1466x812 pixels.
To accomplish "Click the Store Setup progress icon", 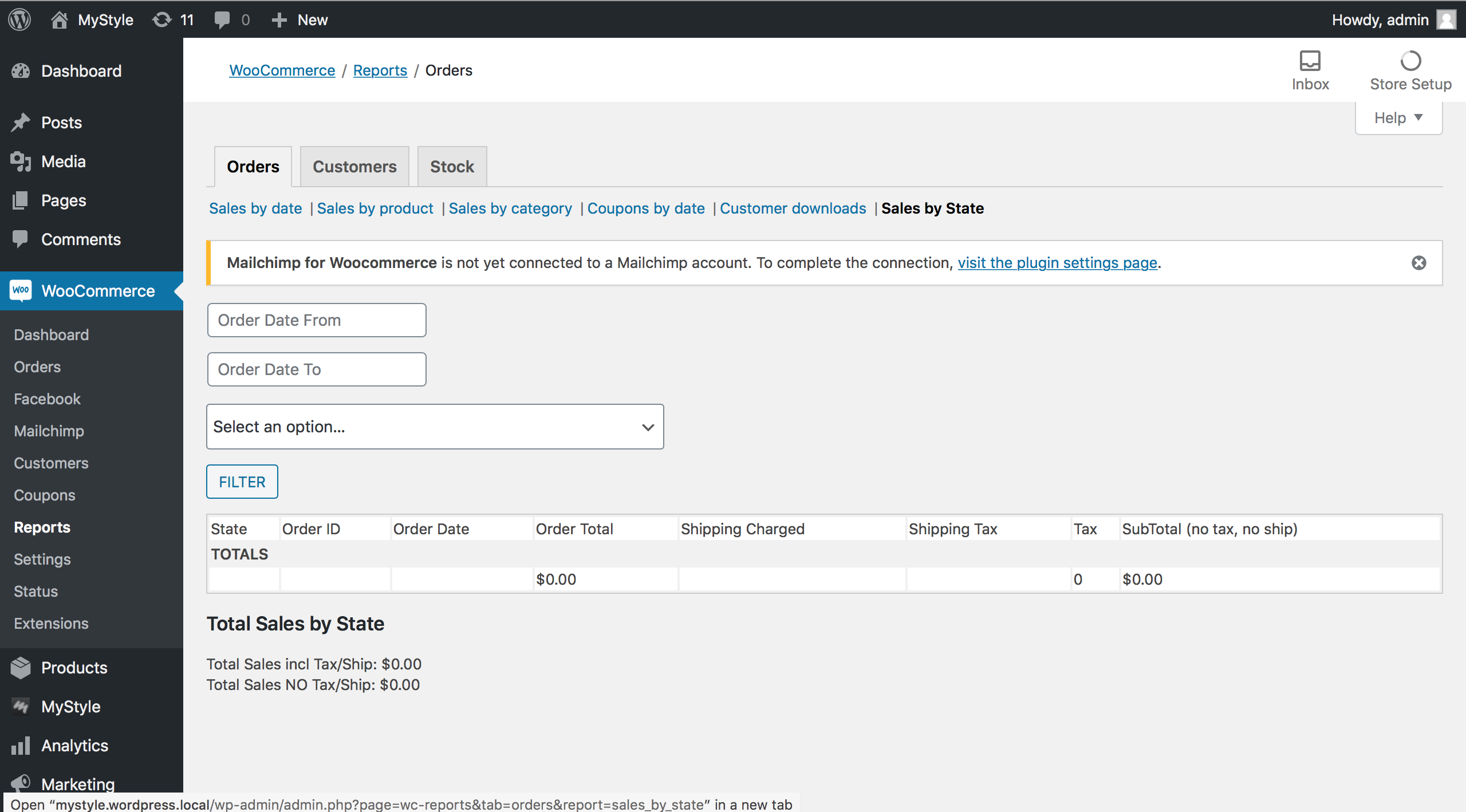I will click(x=1410, y=61).
